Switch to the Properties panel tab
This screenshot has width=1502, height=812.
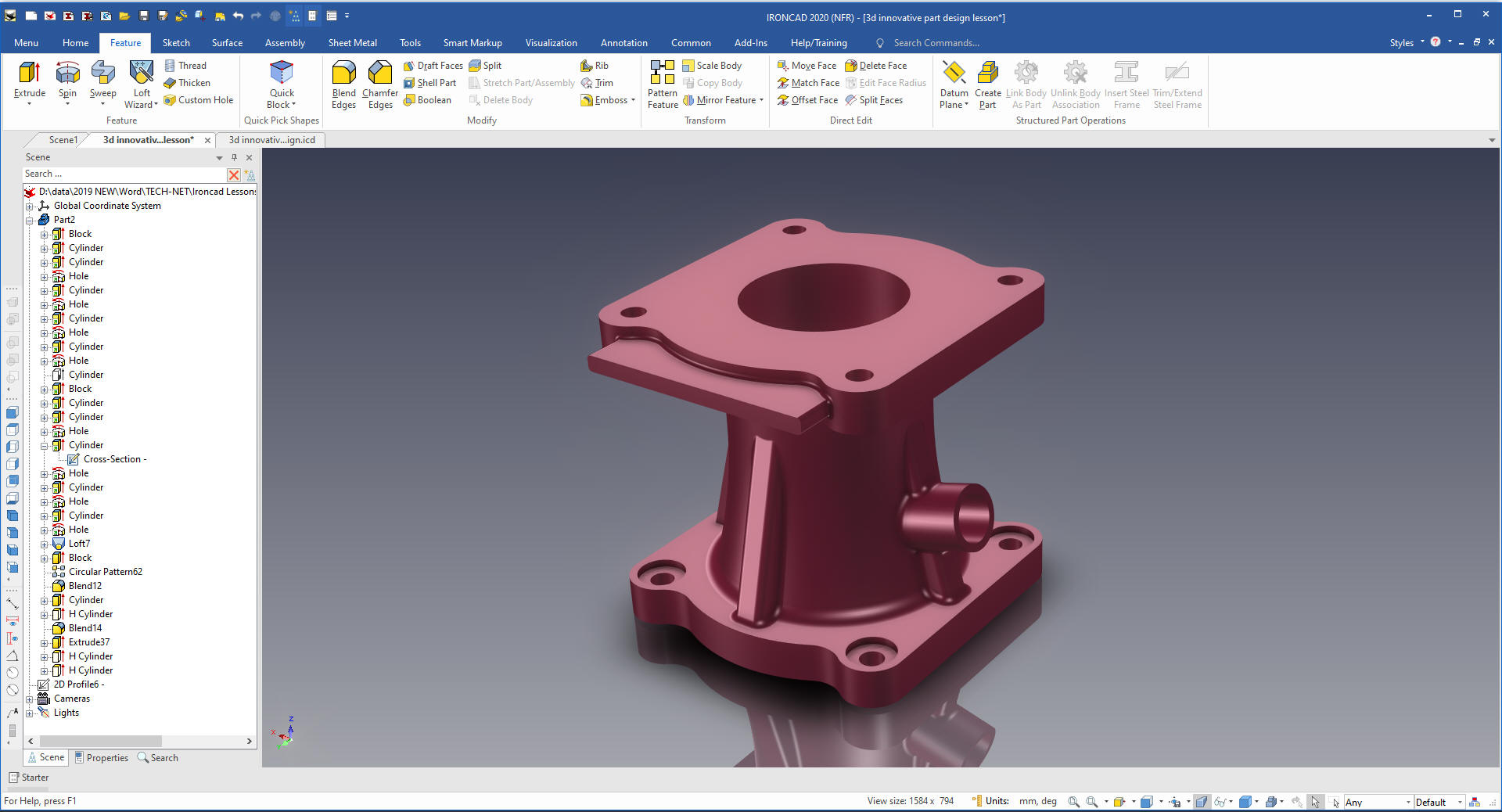[102, 758]
